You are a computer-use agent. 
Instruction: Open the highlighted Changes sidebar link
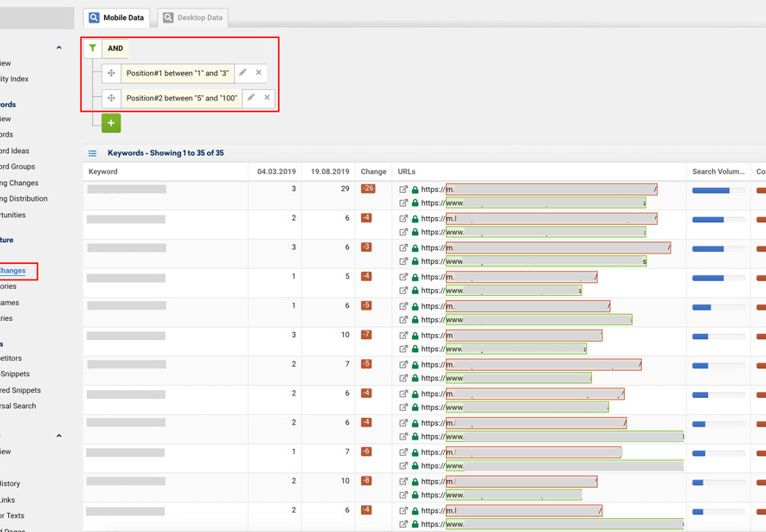click(x=14, y=270)
